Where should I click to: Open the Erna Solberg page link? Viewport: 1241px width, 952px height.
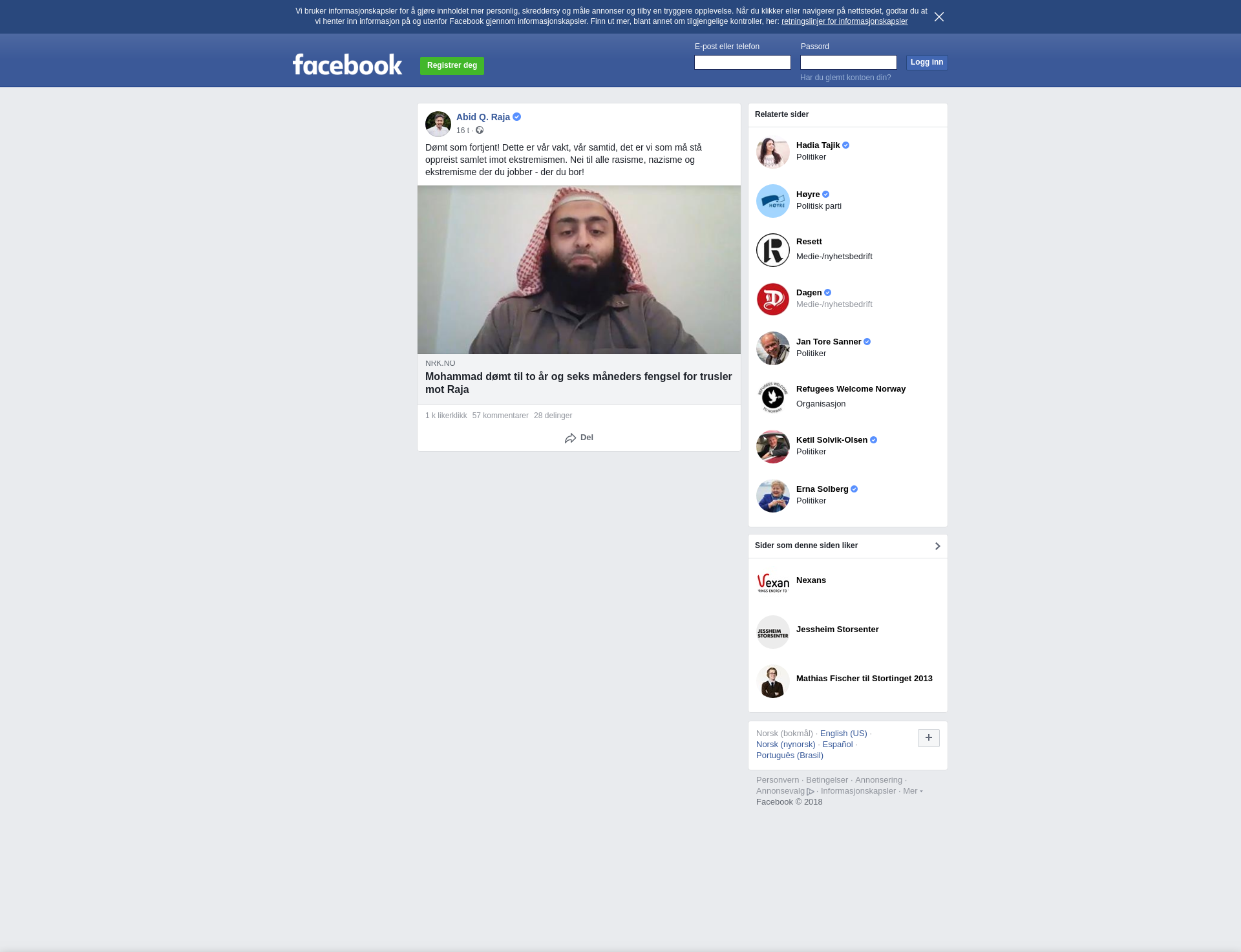(x=822, y=489)
